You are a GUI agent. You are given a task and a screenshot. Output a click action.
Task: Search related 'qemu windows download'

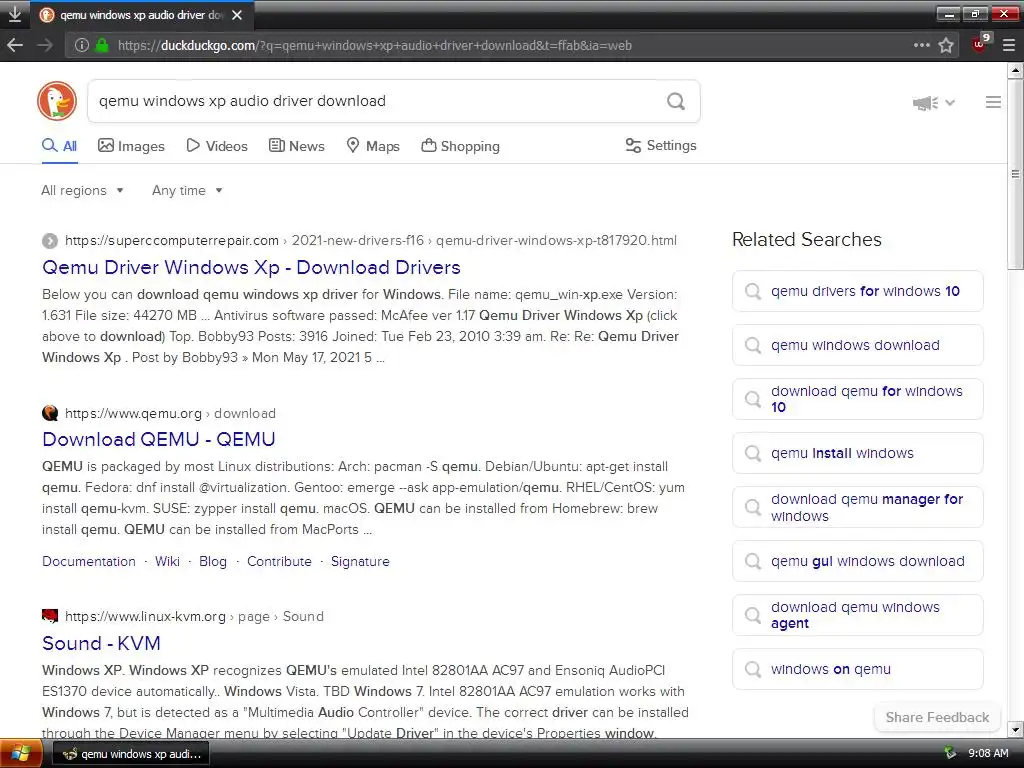857,345
